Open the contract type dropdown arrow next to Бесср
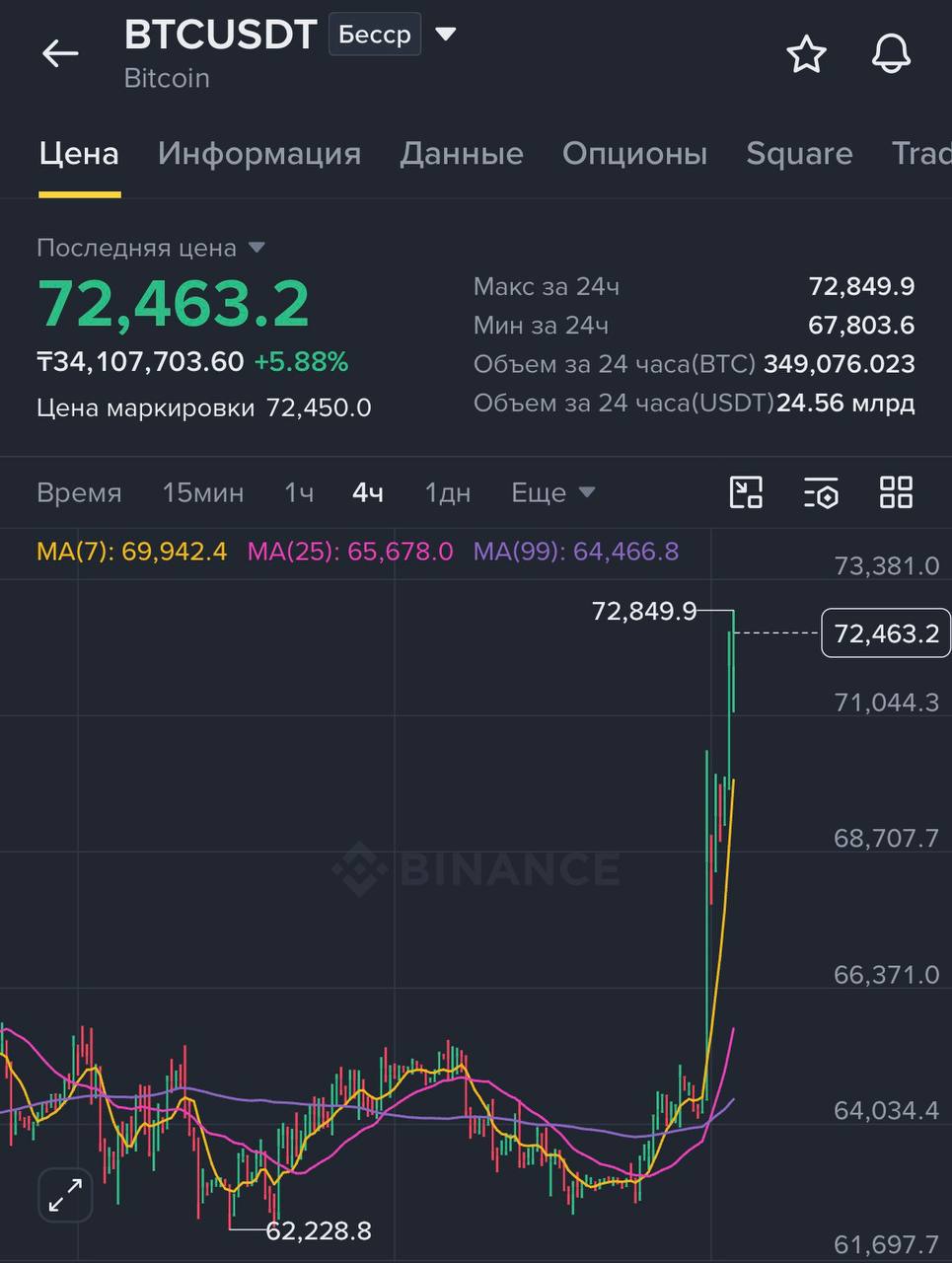 click(446, 35)
